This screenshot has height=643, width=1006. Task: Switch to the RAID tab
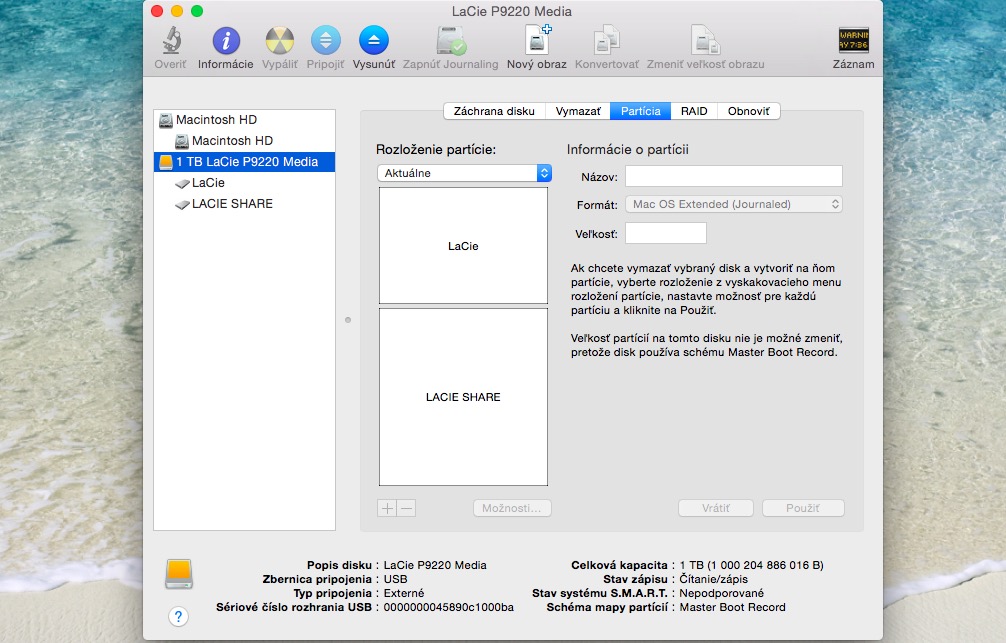(x=694, y=111)
